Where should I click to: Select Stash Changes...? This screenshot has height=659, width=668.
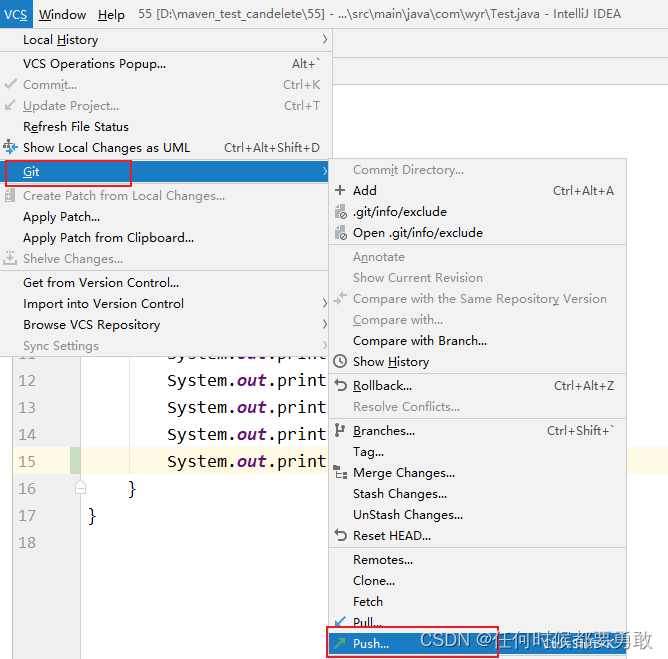pos(478,493)
